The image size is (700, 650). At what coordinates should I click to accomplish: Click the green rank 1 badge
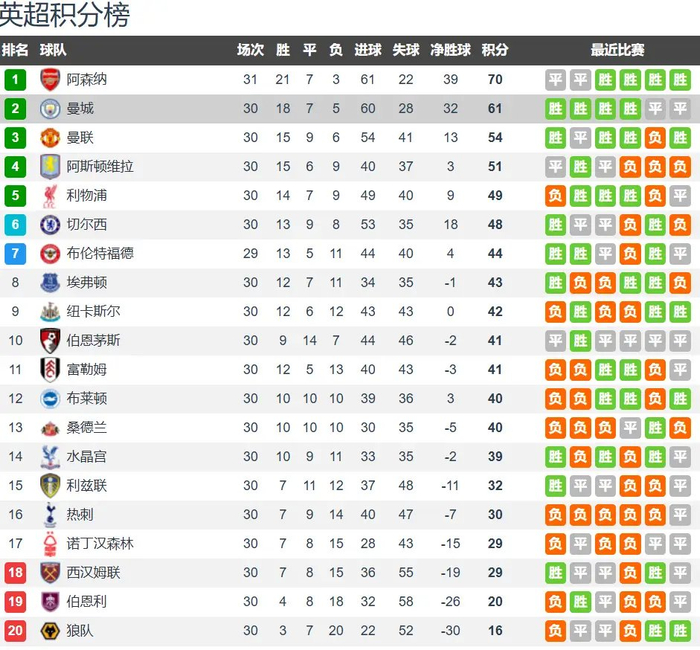click(15, 80)
